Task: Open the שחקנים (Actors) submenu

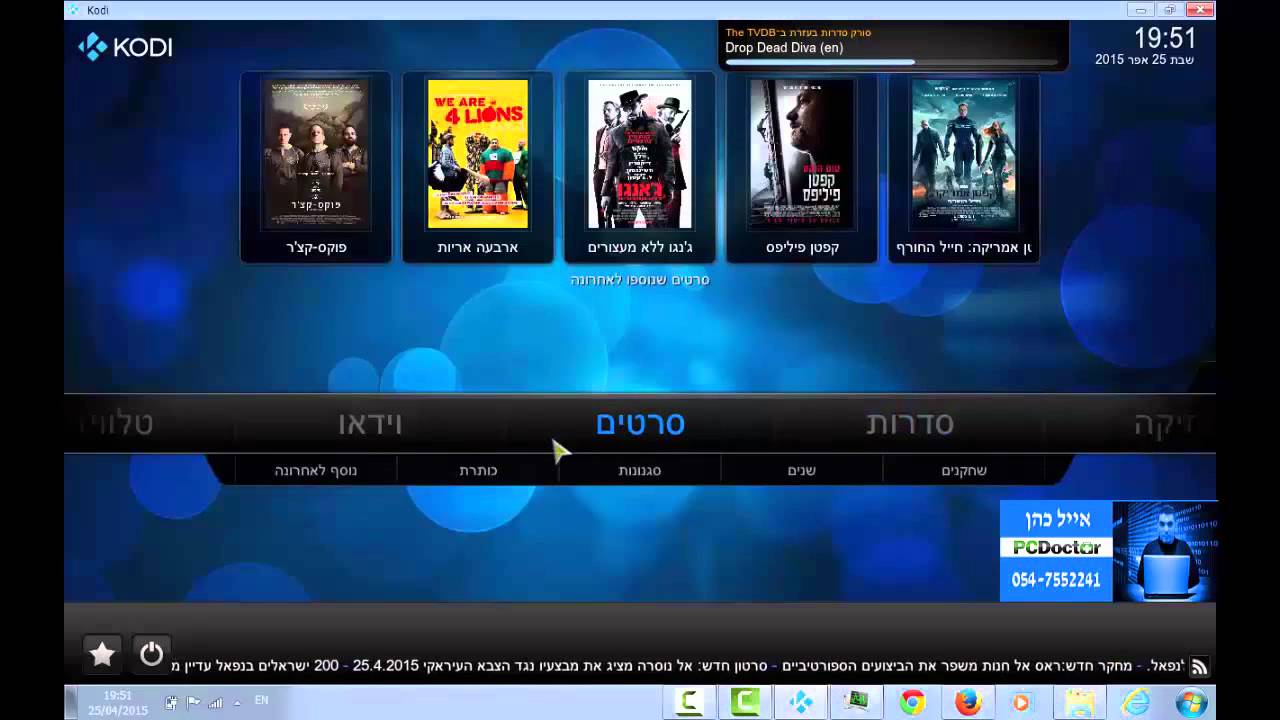Action: (x=964, y=470)
